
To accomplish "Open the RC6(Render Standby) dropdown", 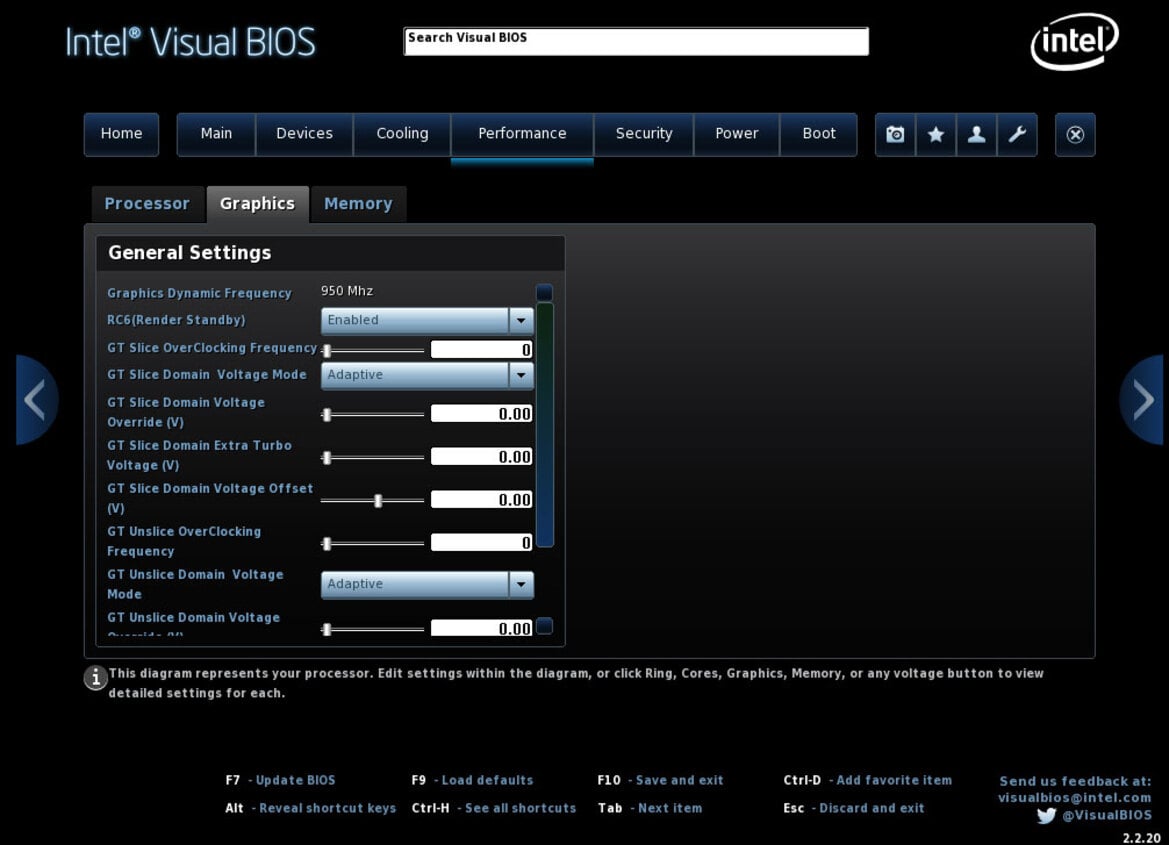I will click(x=427, y=320).
